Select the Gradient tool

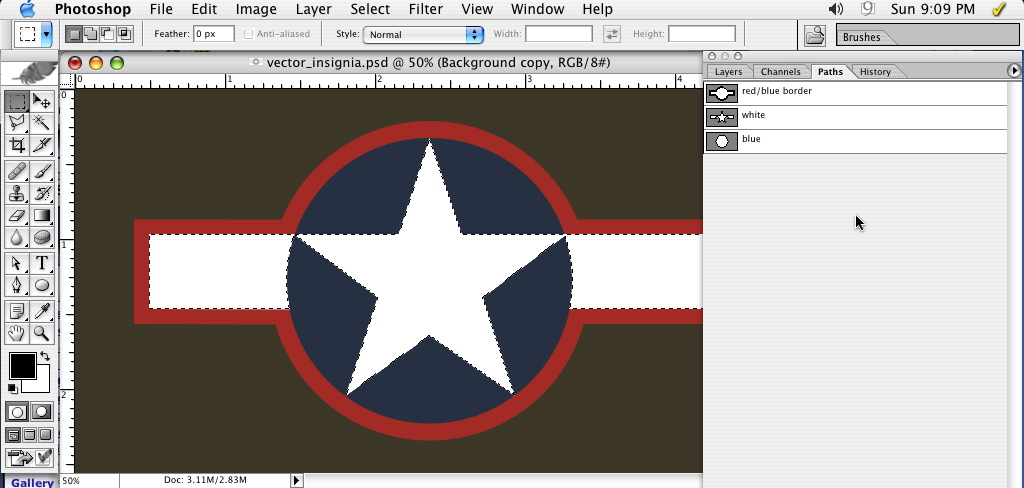42,216
